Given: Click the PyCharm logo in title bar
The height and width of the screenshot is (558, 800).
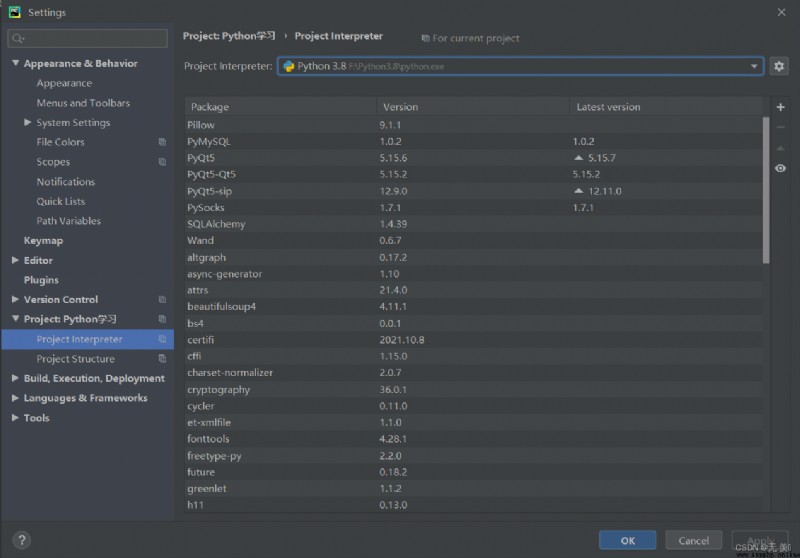Looking at the screenshot, I should (x=14, y=12).
